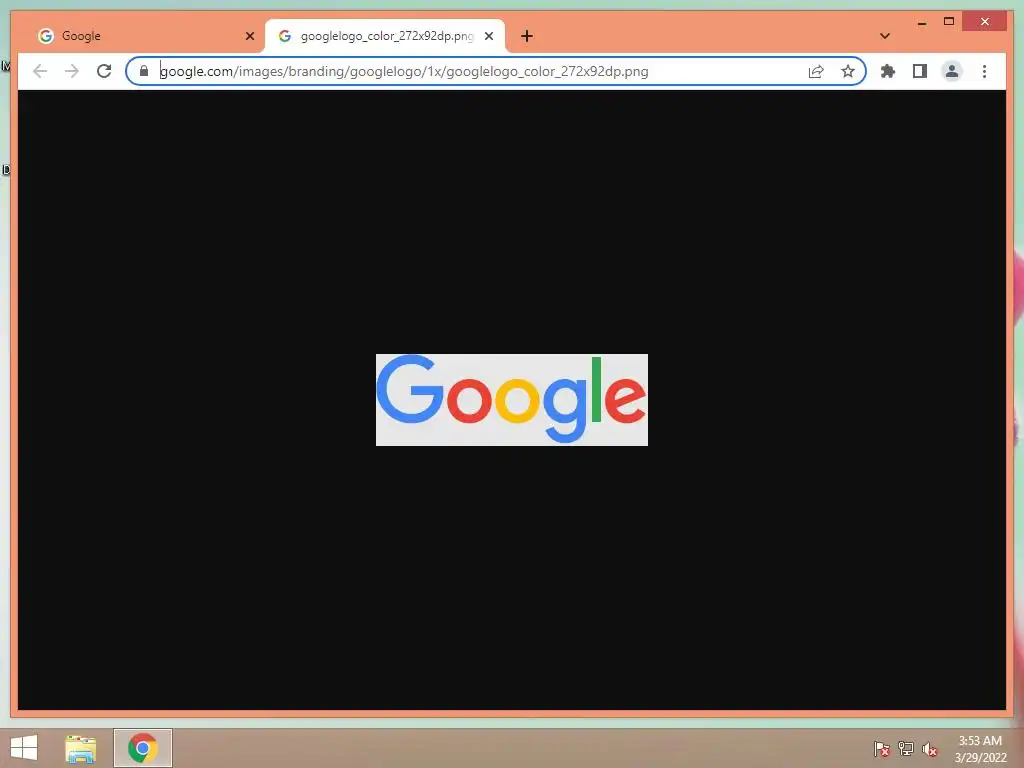The image size is (1024, 768).
Task: Select the googlelogo_color_272x92dp.png tab
Action: 385,36
